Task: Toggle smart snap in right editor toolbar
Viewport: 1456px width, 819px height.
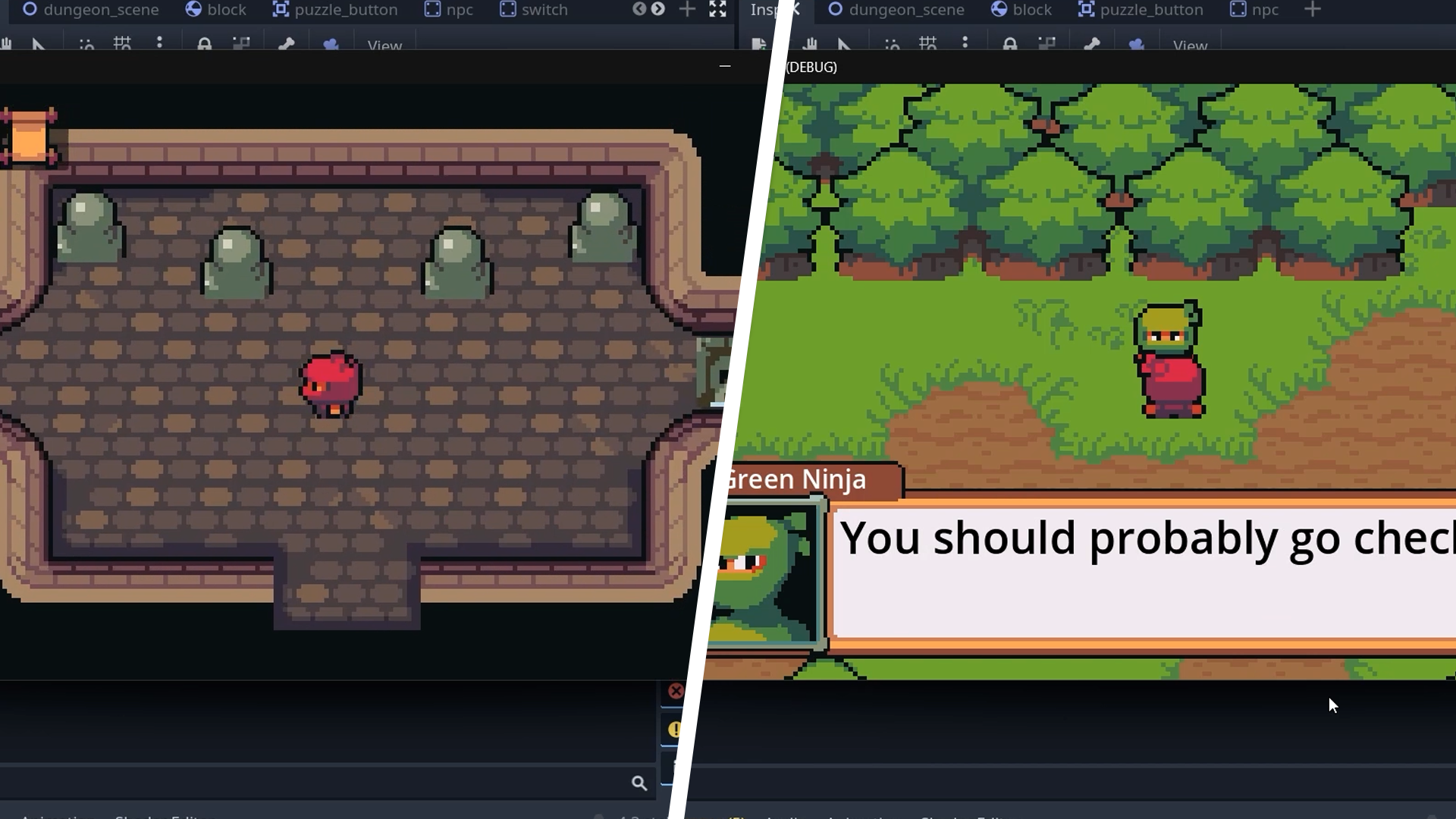Action: [892, 45]
